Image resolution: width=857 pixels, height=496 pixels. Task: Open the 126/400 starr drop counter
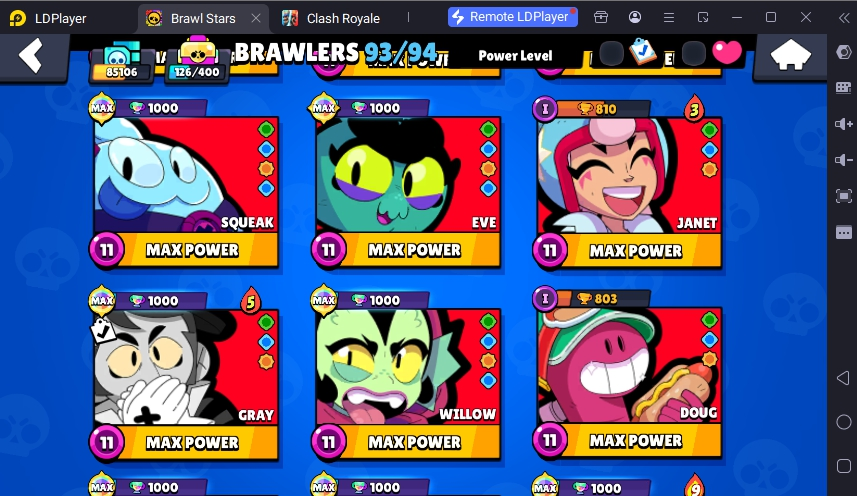pos(197,61)
